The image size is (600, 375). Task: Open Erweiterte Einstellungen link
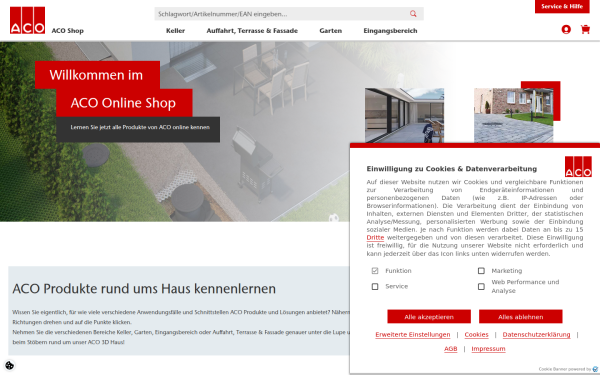click(x=412, y=334)
